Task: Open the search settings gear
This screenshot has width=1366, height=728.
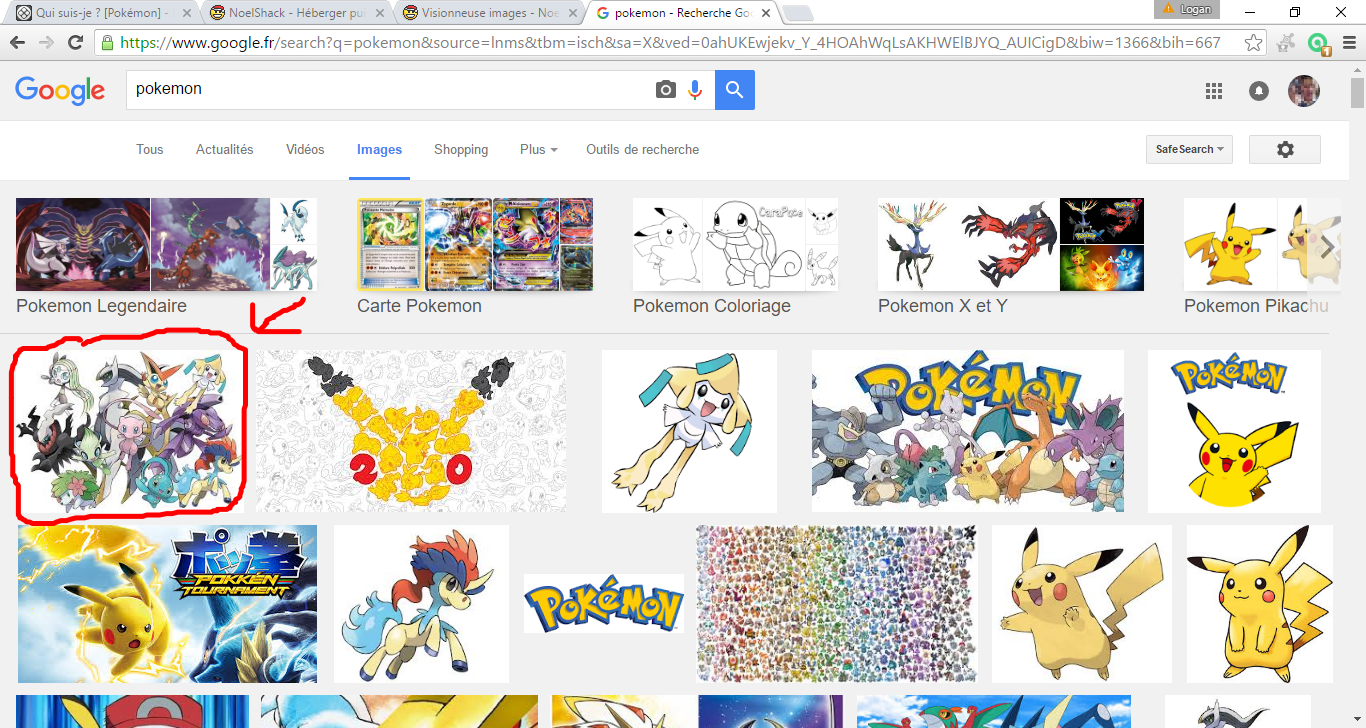Action: 1285,149
